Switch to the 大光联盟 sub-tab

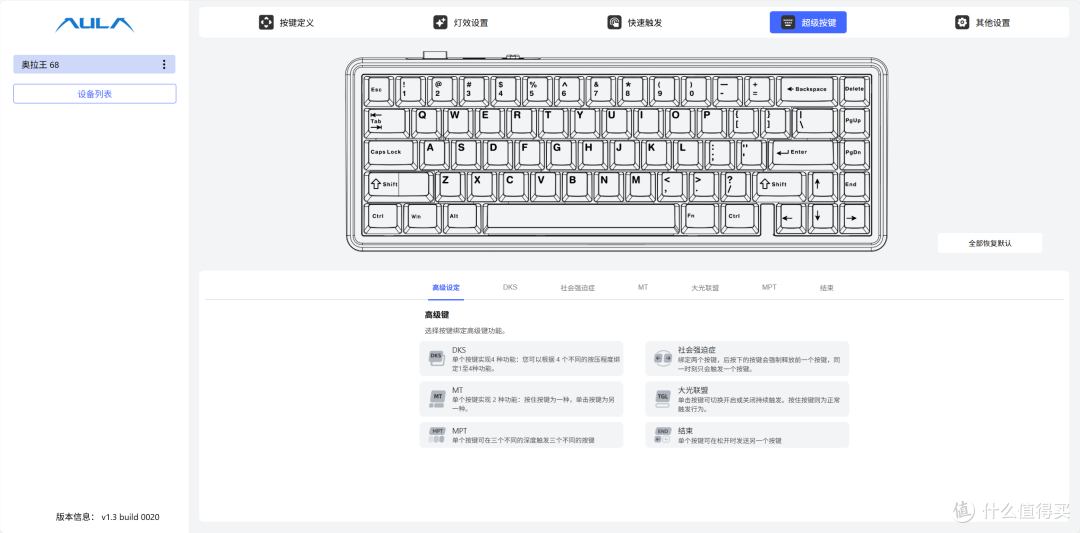click(705, 287)
